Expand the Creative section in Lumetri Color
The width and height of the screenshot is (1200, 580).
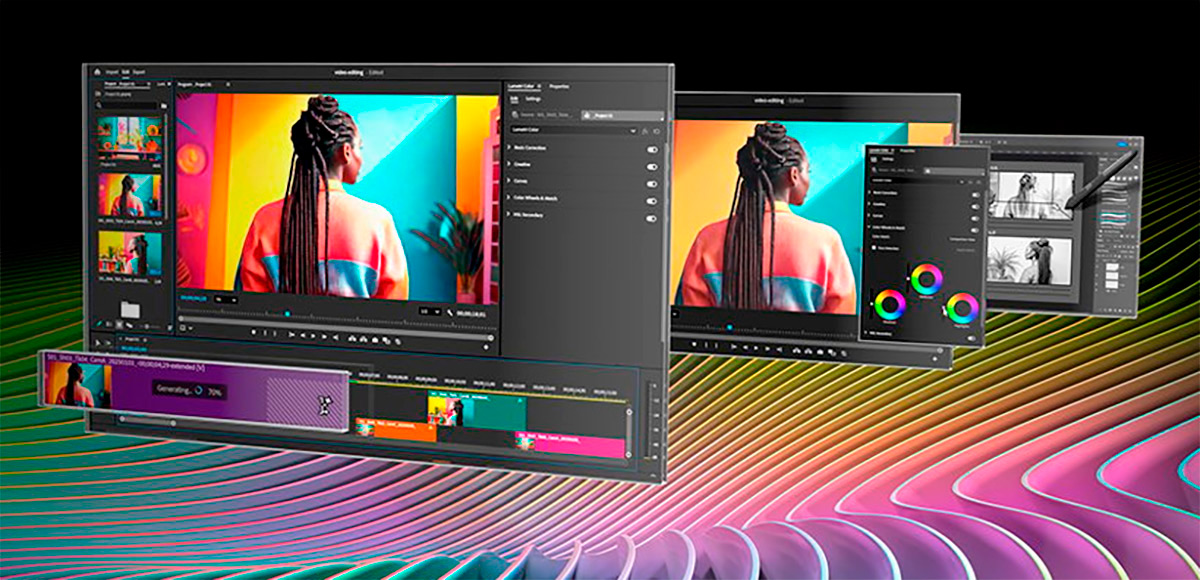pyautogui.click(x=510, y=164)
